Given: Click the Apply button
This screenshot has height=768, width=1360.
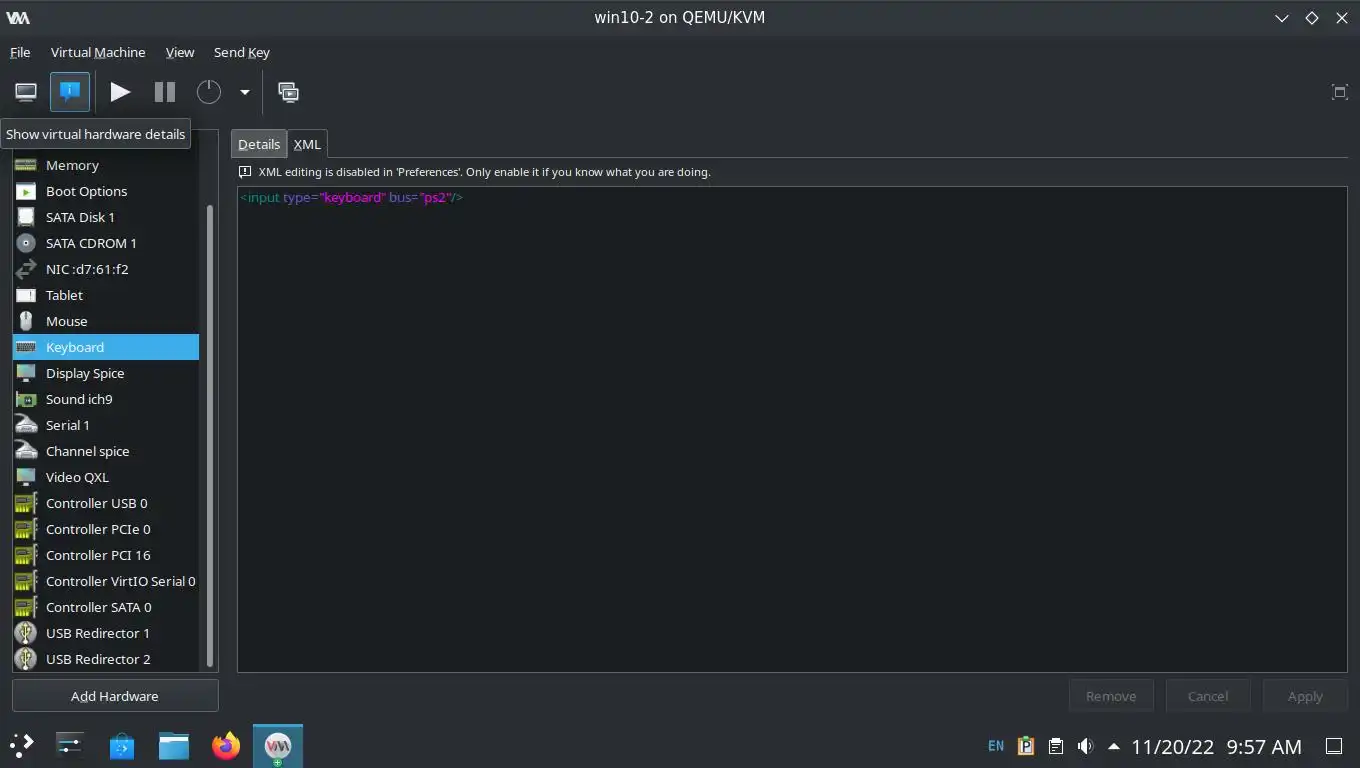Looking at the screenshot, I should [1305, 696].
